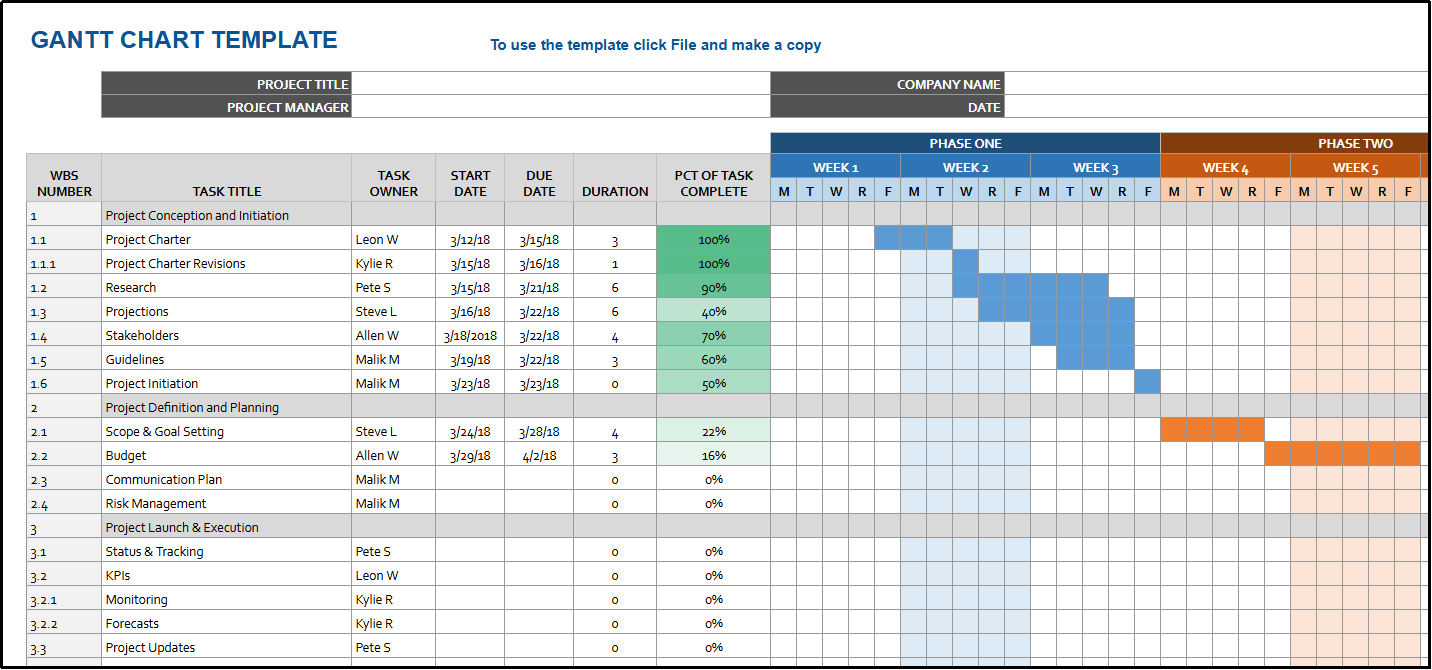Screen dimensions: 1432x670
Task: Select the WEEK 1 header cell
Action: coord(835,167)
